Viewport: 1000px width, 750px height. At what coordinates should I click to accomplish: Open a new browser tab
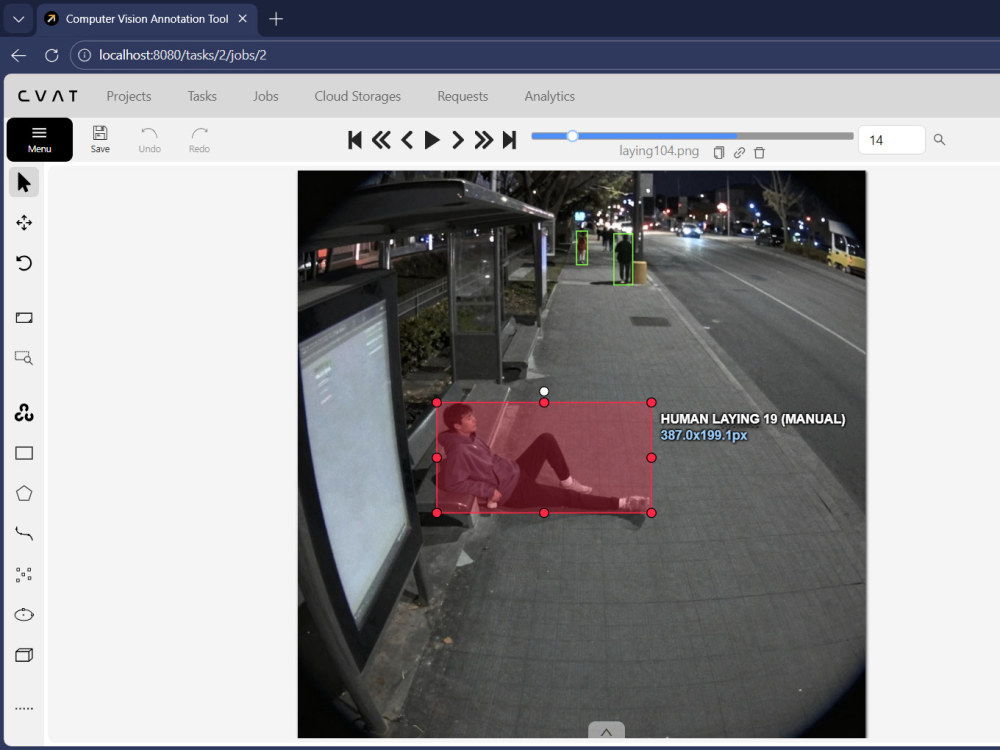coord(276,19)
